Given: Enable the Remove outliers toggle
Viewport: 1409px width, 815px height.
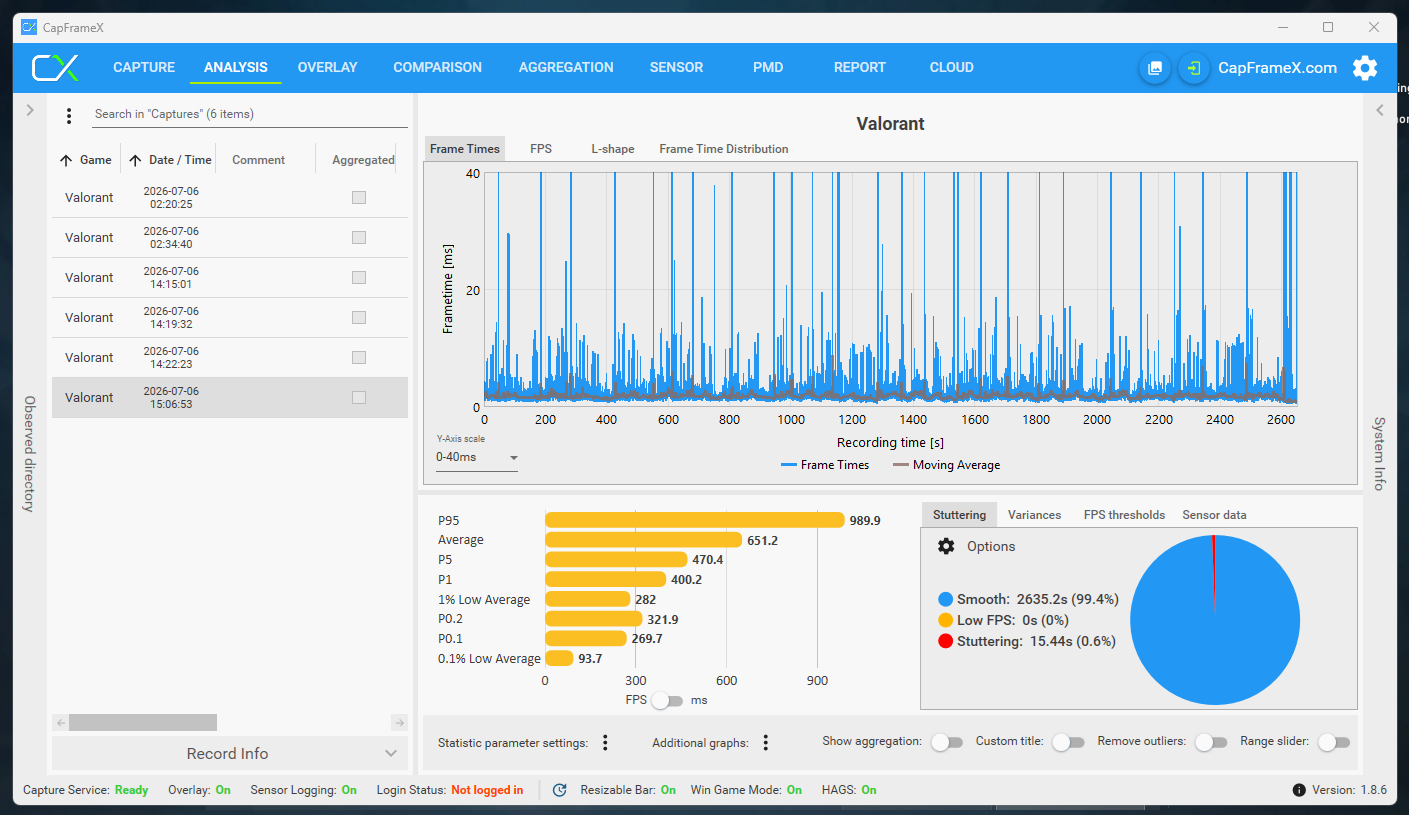Looking at the screenshot, I should click(1211, 742).
